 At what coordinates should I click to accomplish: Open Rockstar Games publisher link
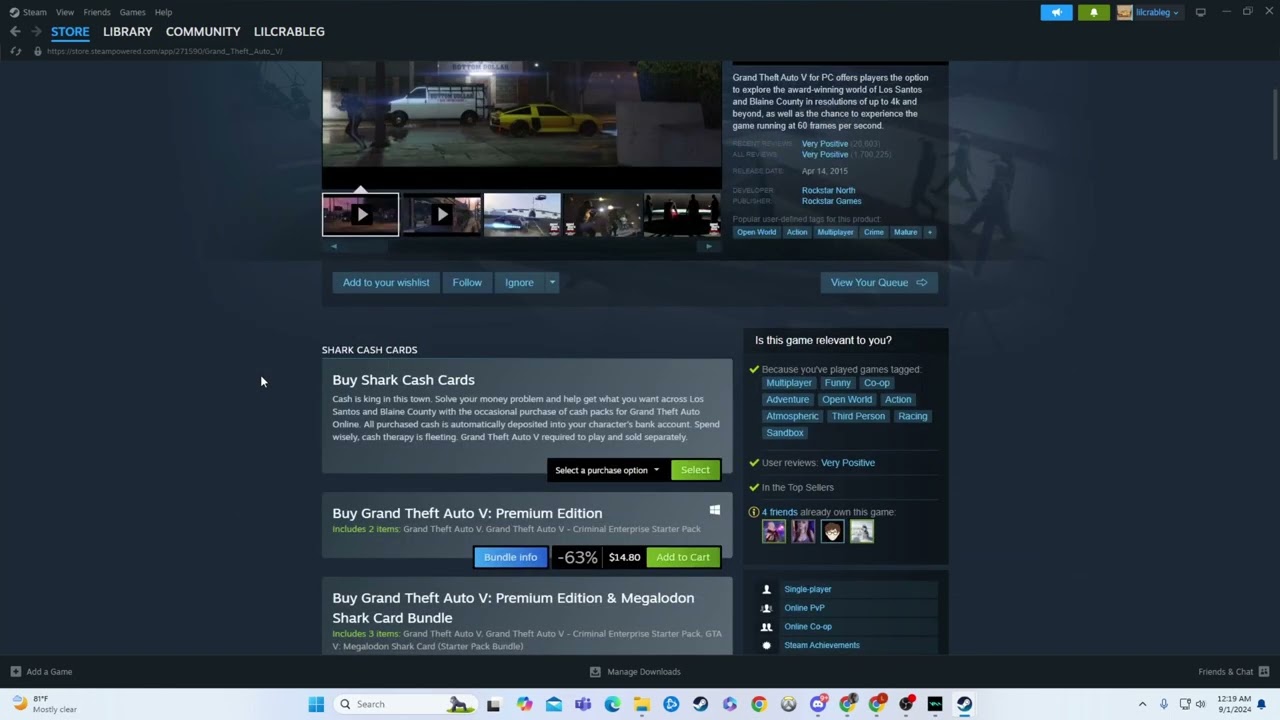(x=831, y=201)
